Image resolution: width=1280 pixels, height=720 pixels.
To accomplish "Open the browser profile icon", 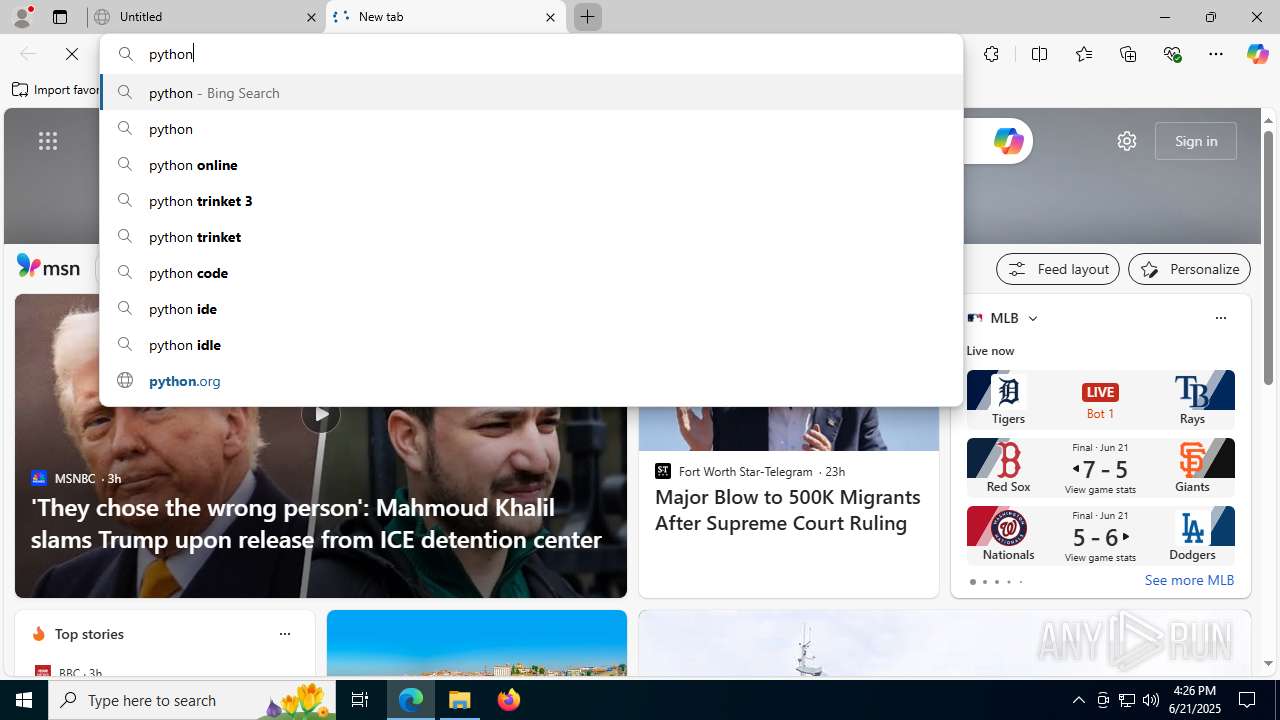I will (22, 17).
